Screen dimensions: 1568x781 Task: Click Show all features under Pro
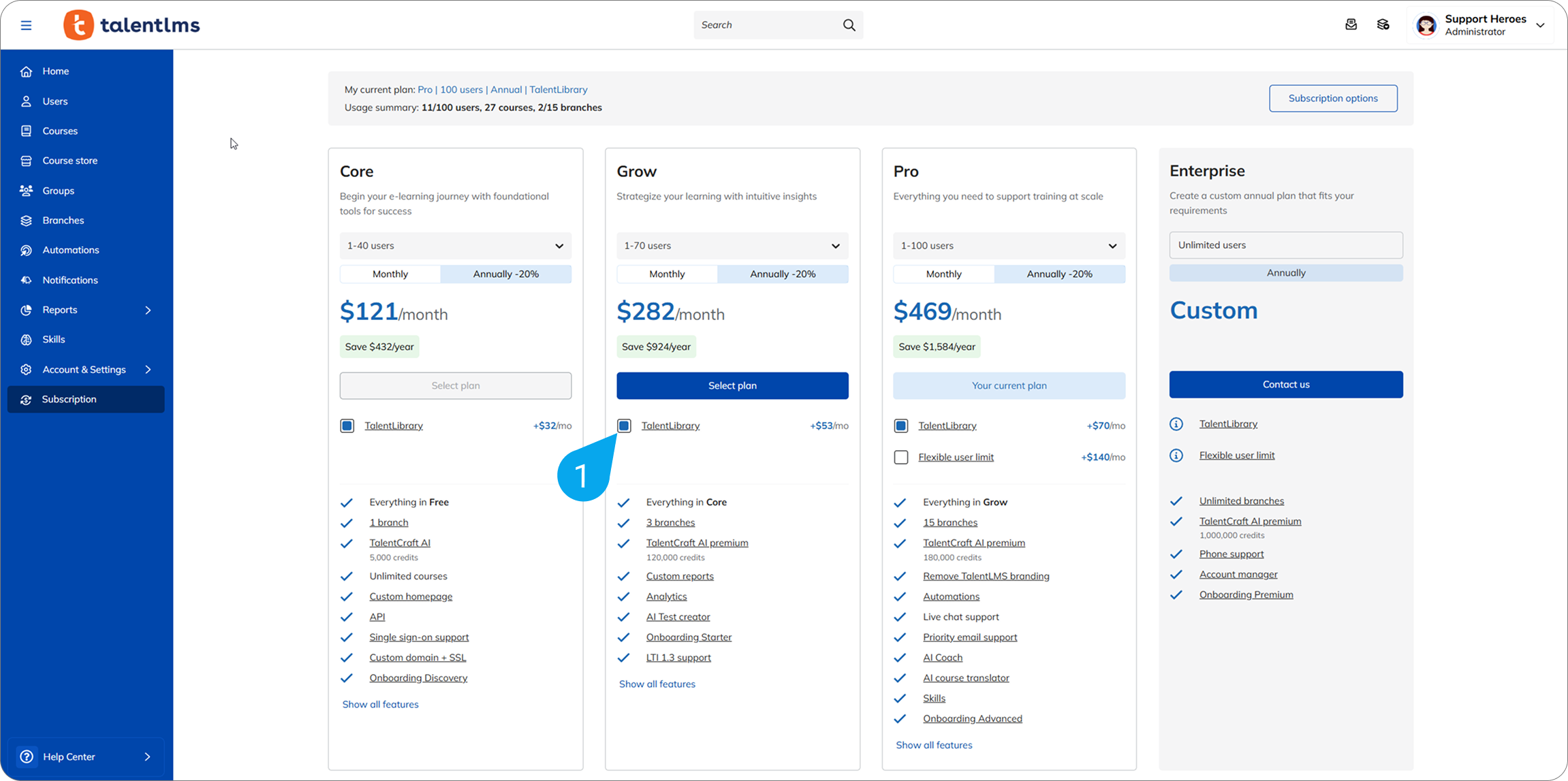coord(933,745)
